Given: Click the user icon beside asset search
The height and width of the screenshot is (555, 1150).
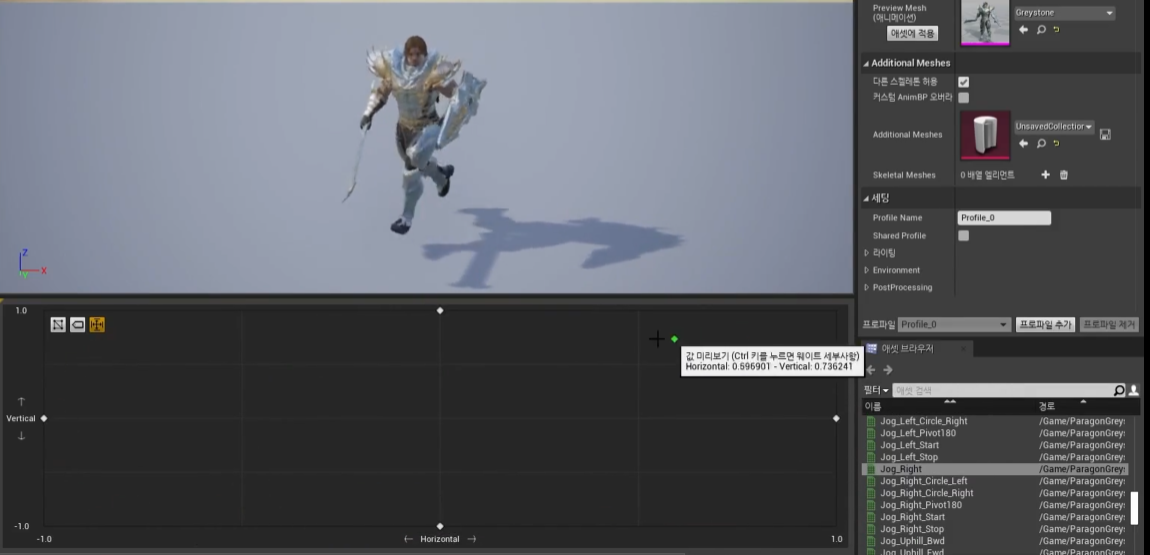Looking at the screenshot, I should 1134,391.
